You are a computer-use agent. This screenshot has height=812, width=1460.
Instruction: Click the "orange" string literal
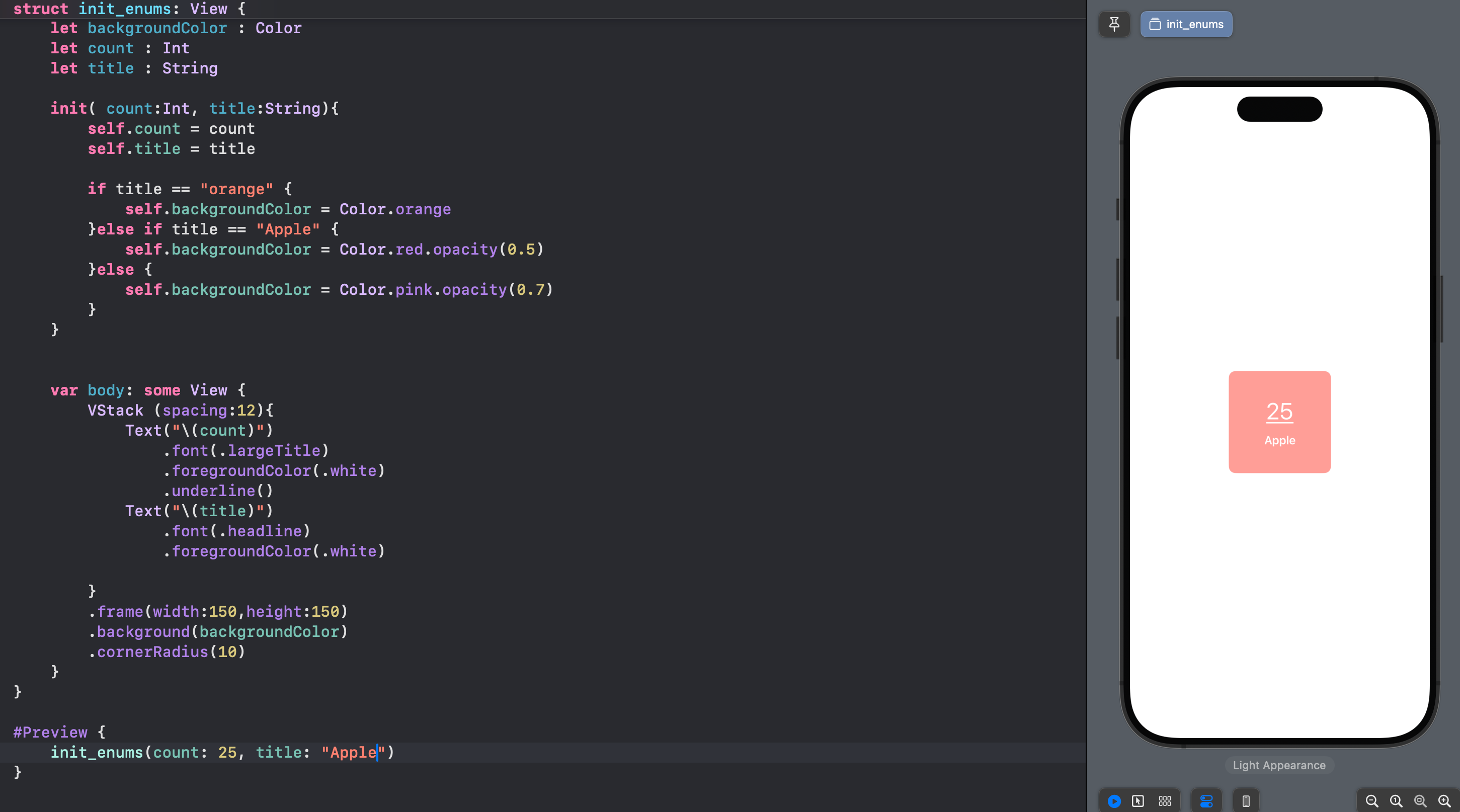tap(236, 189)
